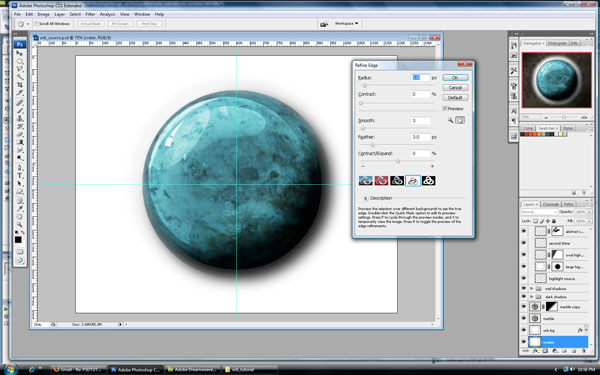Open the Filter menu
Viewport: 600px width, 375px height.
click(90, 14)
